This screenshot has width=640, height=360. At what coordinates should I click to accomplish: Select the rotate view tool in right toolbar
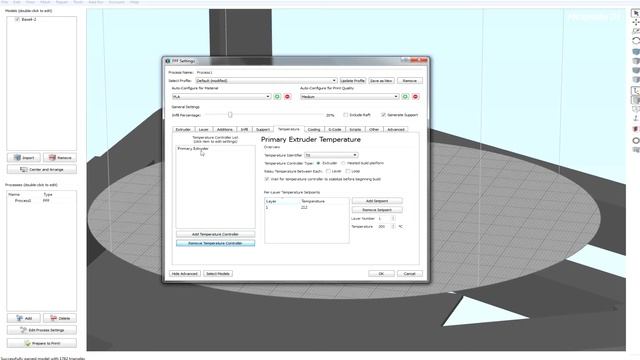pos(636,41)
